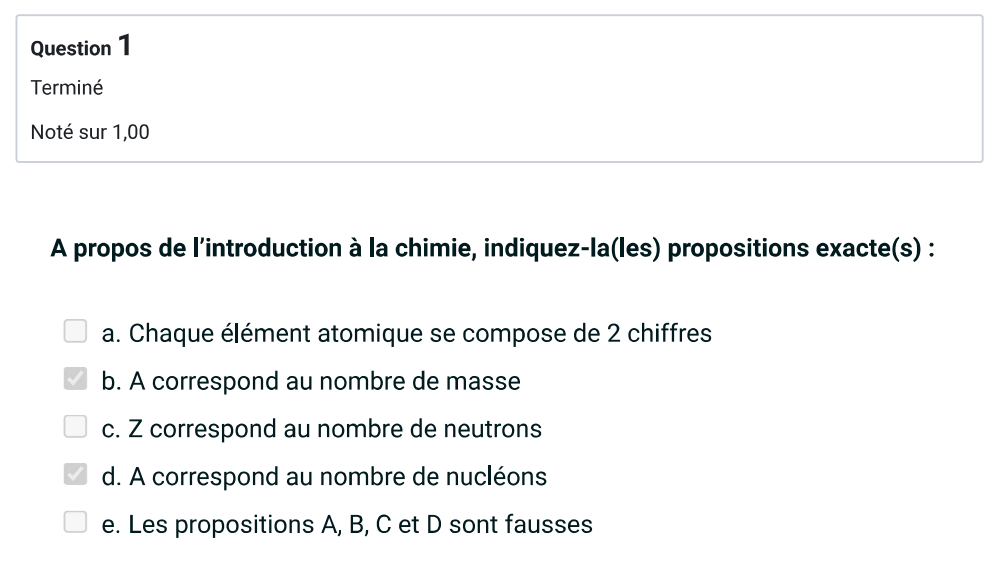Click the 'Noté sur 1,00' grade text
Viewport: 994px width, 576px height.
(90, 132)
